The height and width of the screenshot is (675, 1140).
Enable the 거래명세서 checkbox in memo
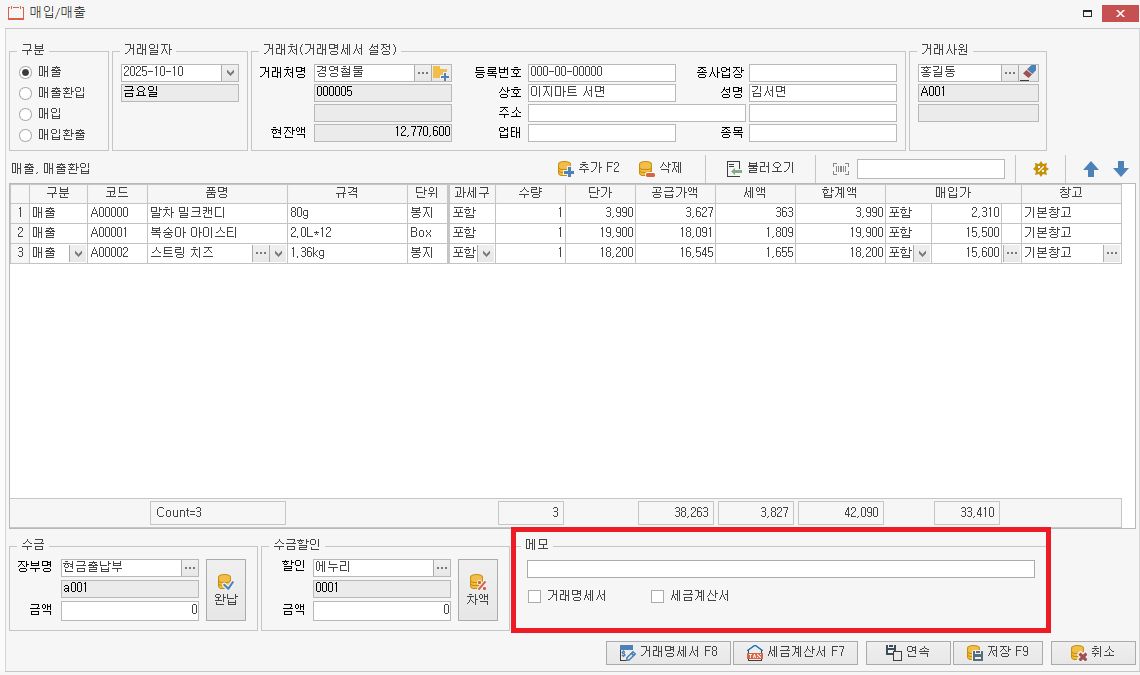pyautogui.click(x=535, y=596)
